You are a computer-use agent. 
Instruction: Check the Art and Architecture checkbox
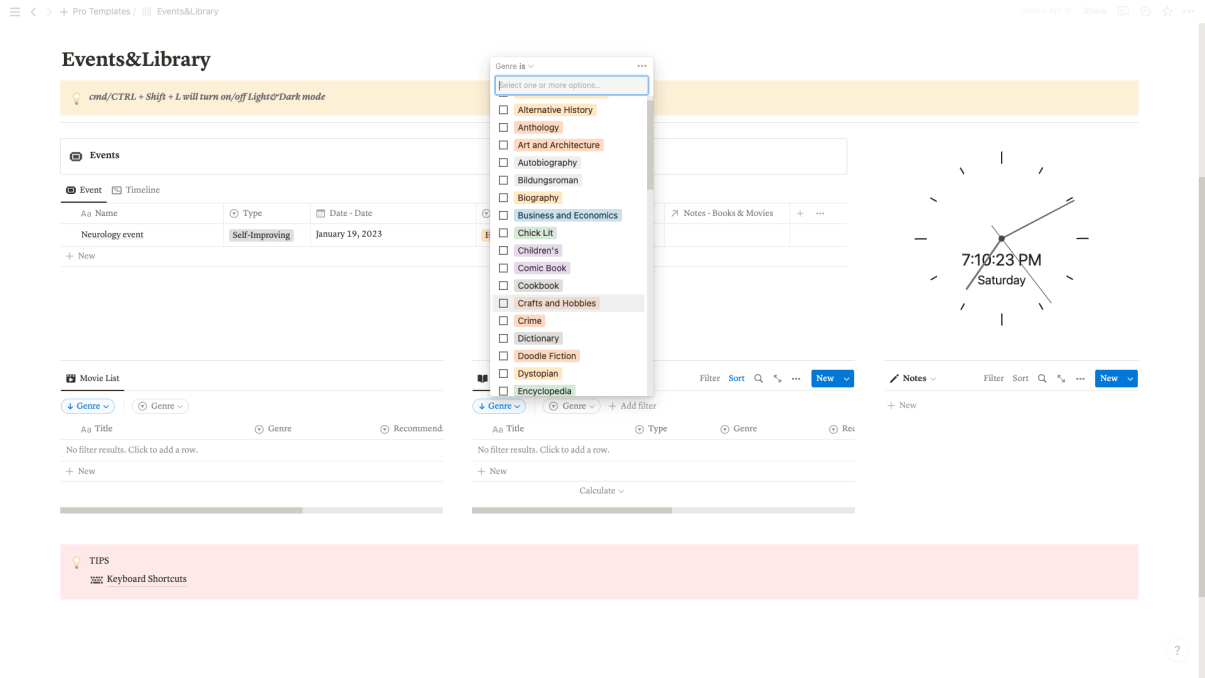[x=503, y=145]
